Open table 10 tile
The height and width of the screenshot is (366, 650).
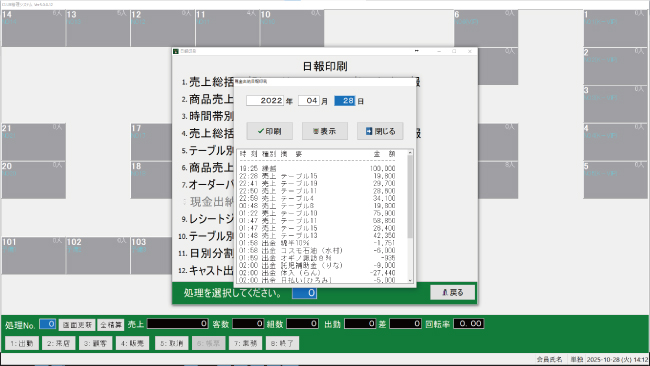pos(292,28)
